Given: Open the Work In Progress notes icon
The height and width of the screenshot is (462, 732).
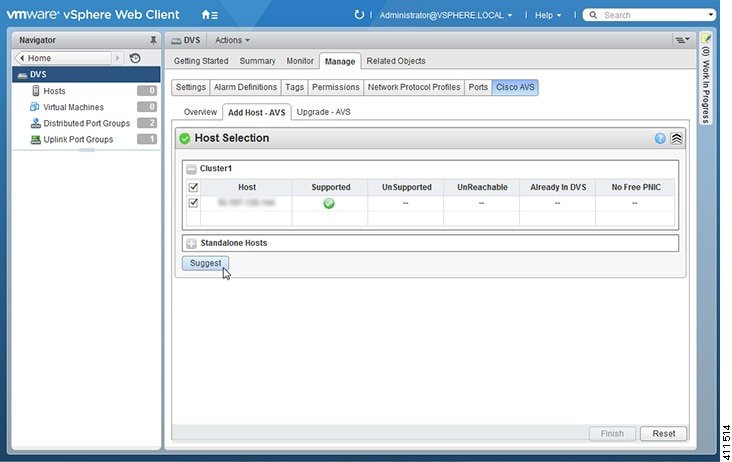Looking at the screenshot, I should coord(706,38).
